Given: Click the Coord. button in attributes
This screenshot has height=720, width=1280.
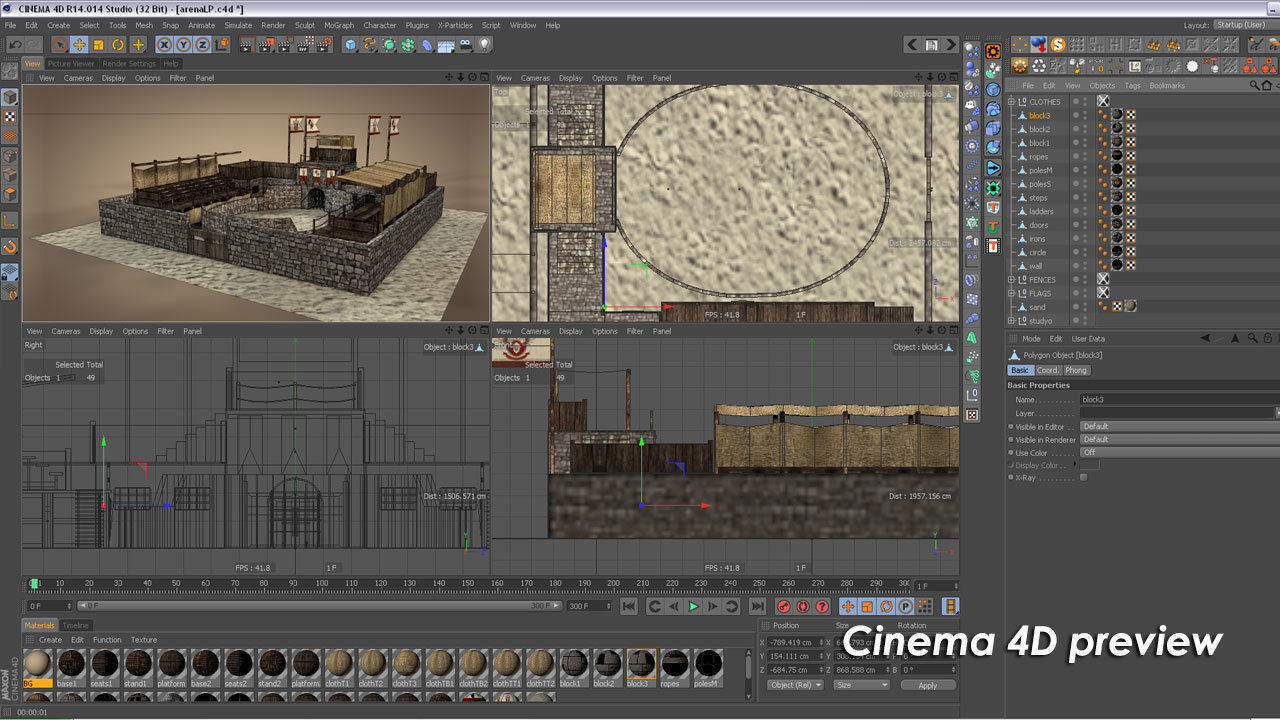Looking at the screenshot, I should click(1047, 370).
